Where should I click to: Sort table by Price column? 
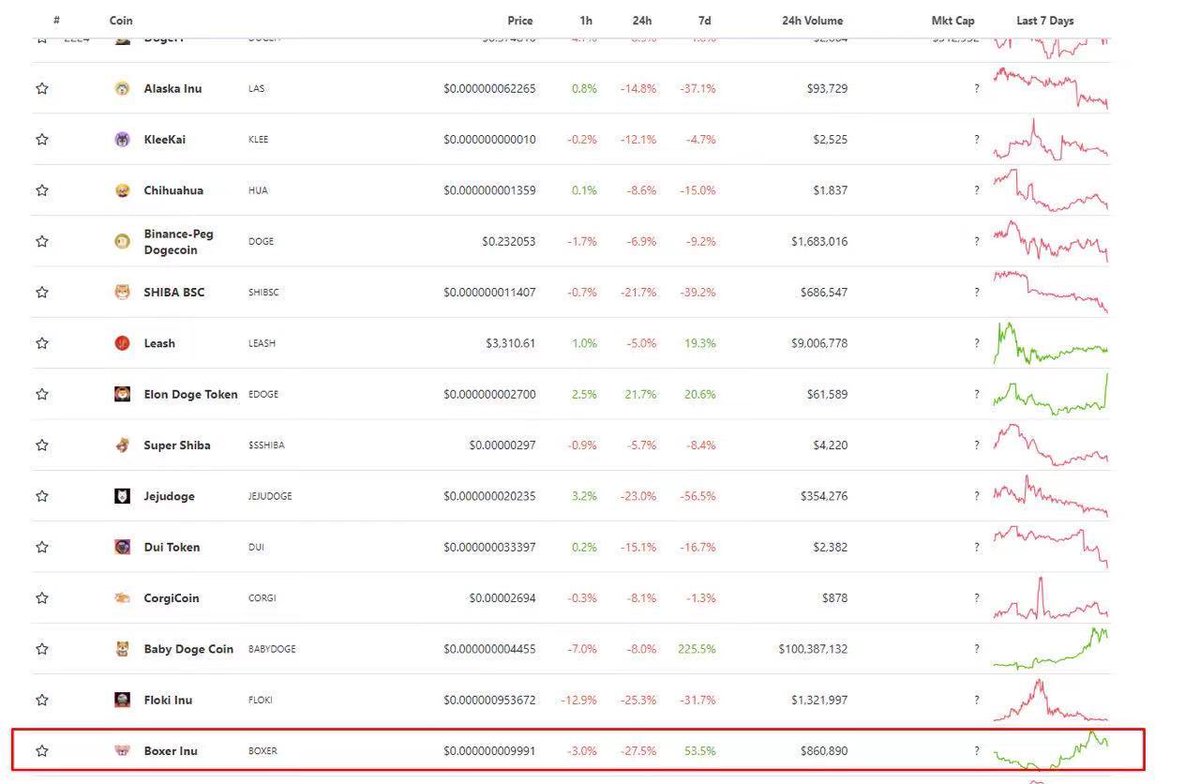tap(520, 21)
